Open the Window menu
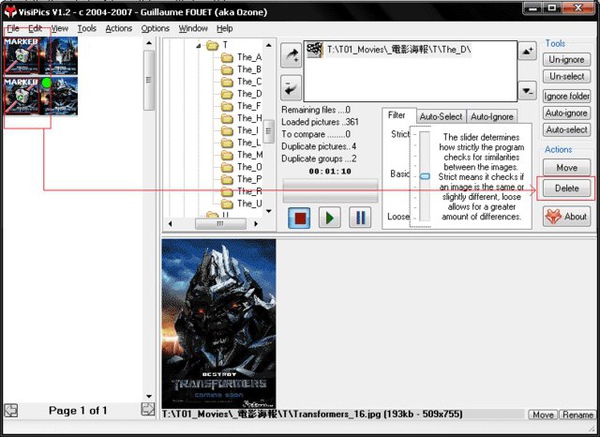Viewport: 600px width, 437px height. pos(193,28)
